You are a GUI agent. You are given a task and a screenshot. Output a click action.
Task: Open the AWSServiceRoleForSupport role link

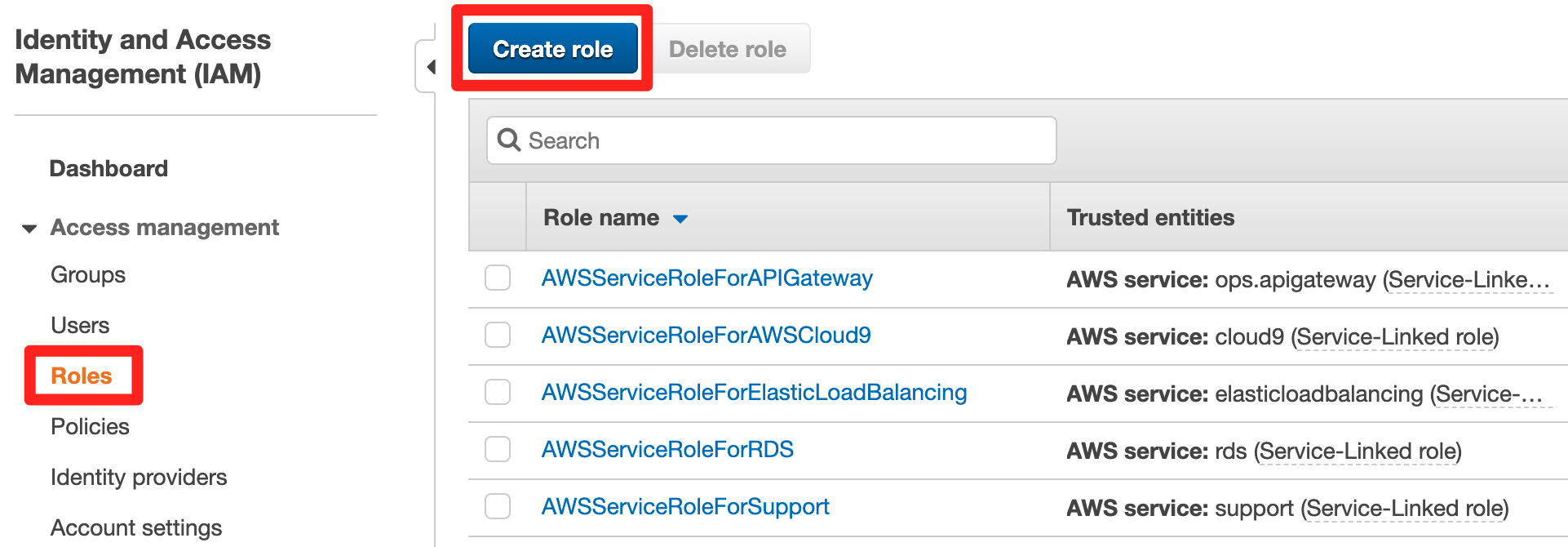point(685,507)
